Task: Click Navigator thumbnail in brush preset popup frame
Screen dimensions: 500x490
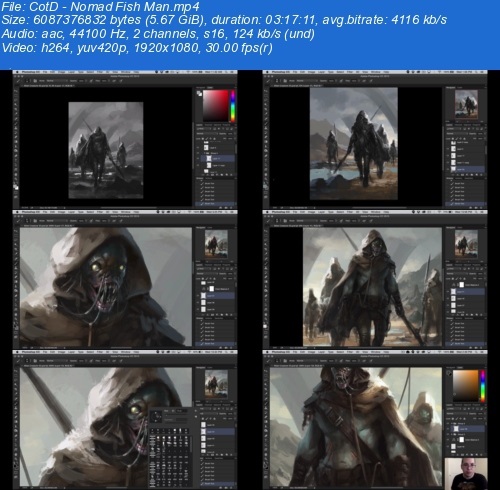Action: click(216, 383)
